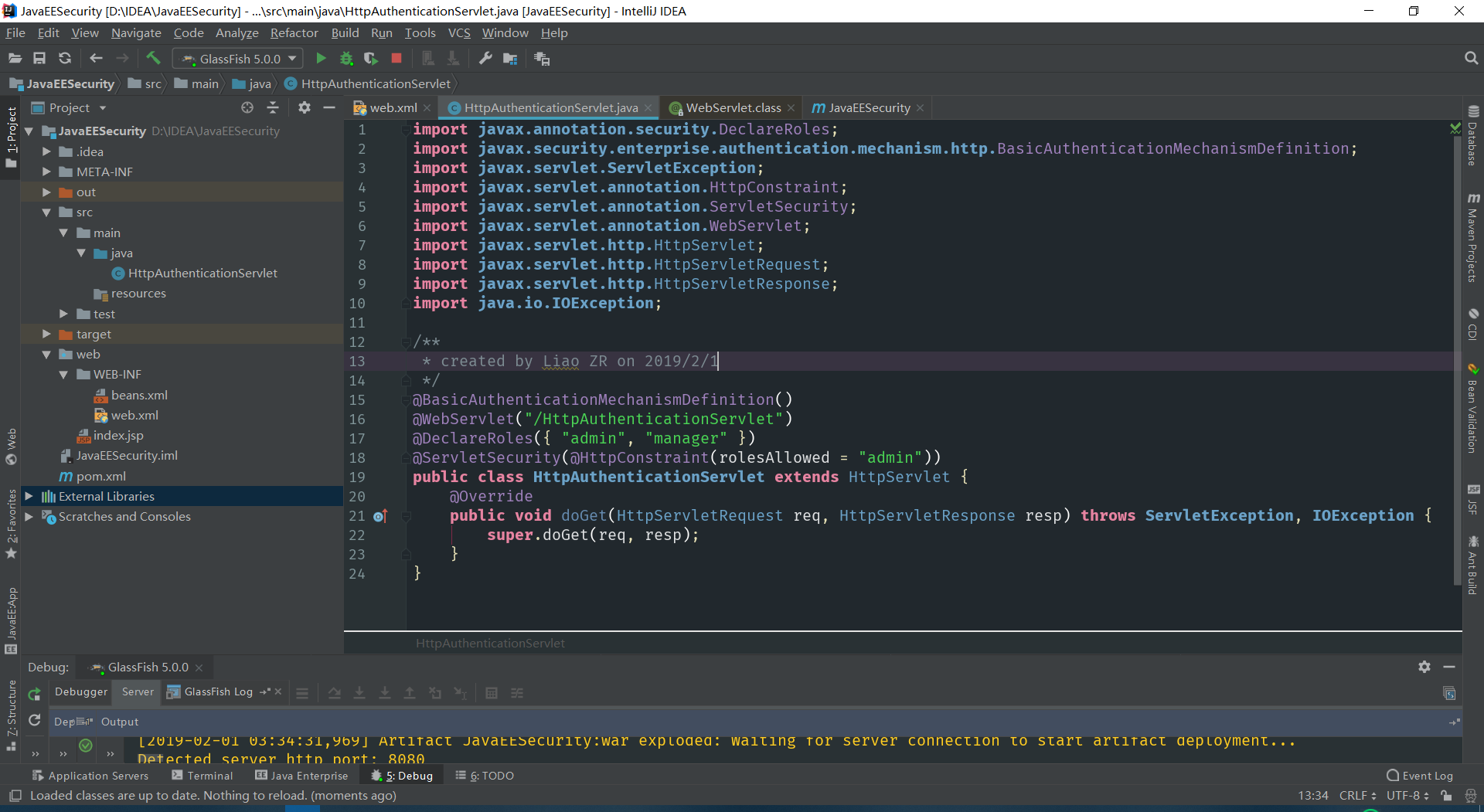Open file using the Open toolbar icon

click(x=15, y=59)
